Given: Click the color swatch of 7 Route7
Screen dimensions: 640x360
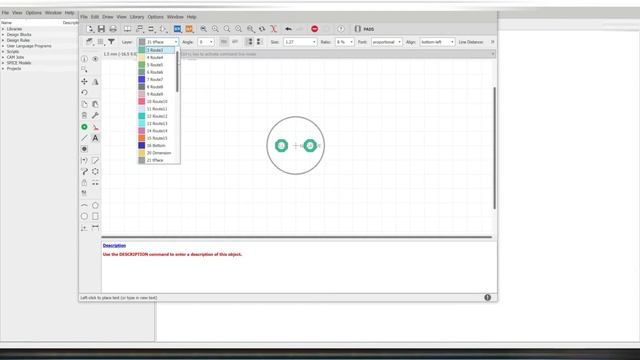Looking at the screenshot, I should coord(142,79).
